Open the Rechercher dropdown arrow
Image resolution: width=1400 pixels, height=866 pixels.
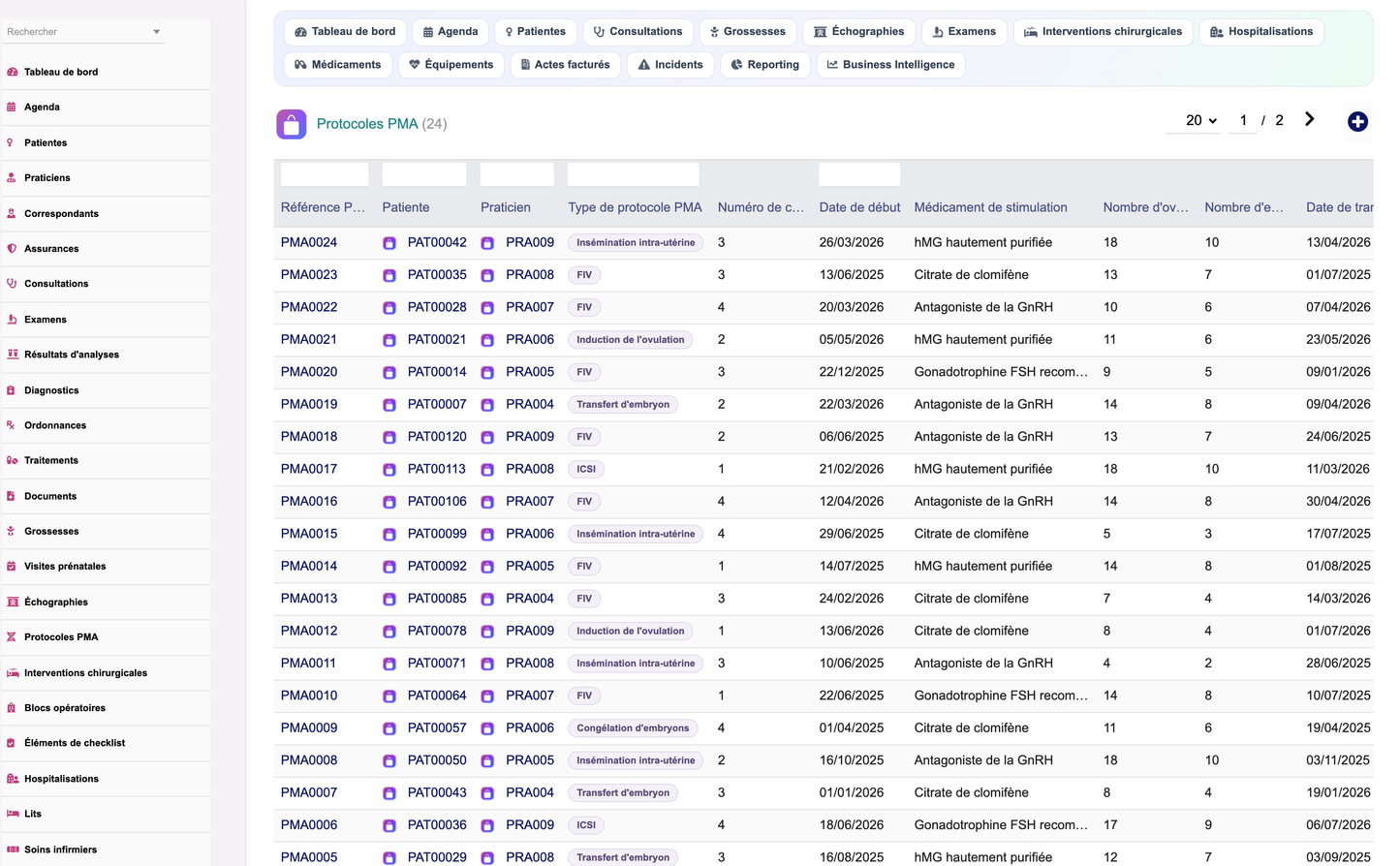157,32
